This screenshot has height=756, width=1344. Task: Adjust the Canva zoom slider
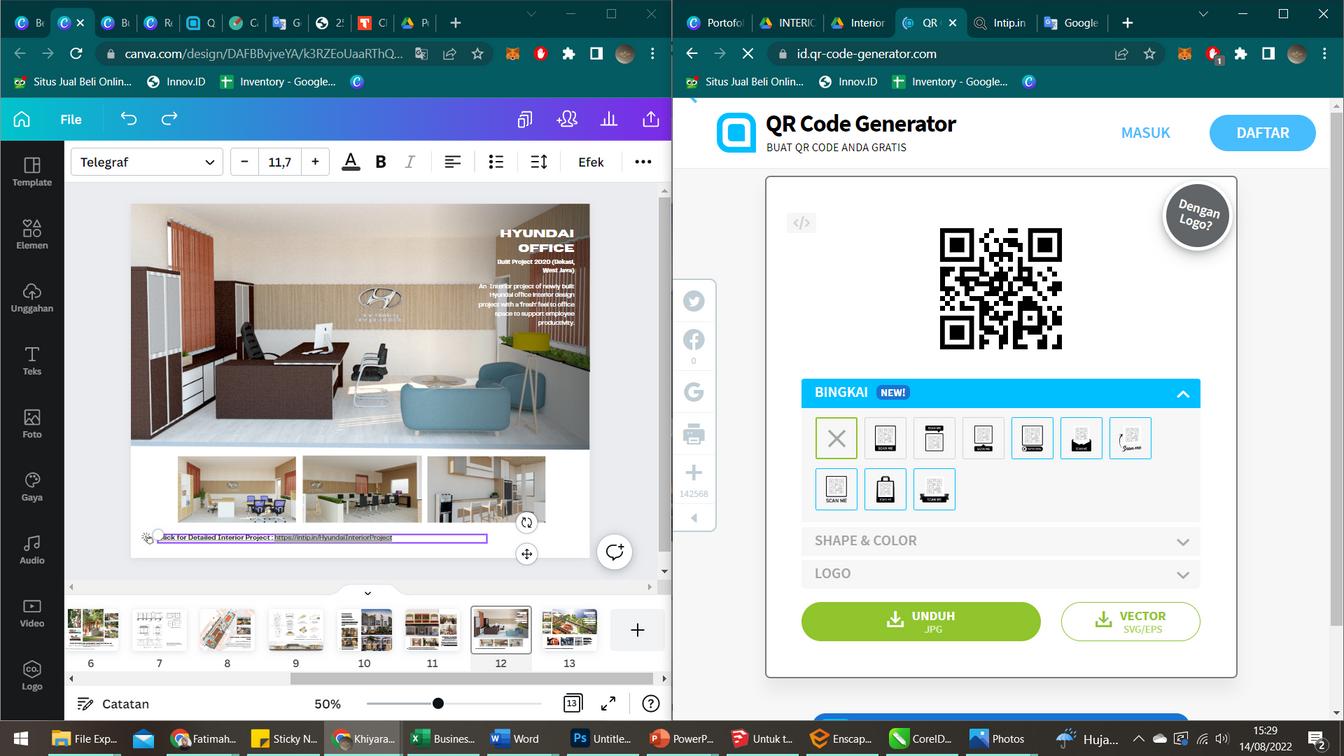pyautogui.click(x=438, y=704)
